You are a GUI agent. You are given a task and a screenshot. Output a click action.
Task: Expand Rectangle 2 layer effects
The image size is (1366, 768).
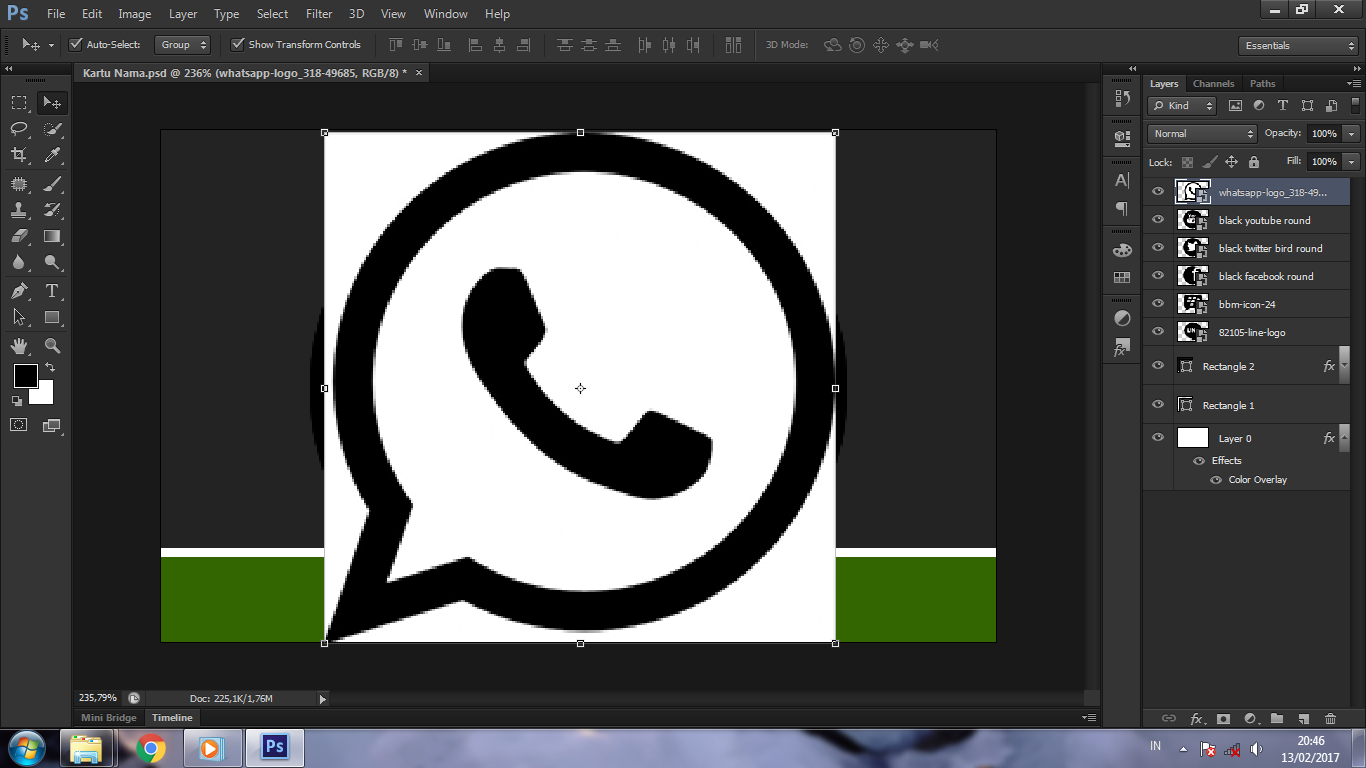pos(1345,366)
